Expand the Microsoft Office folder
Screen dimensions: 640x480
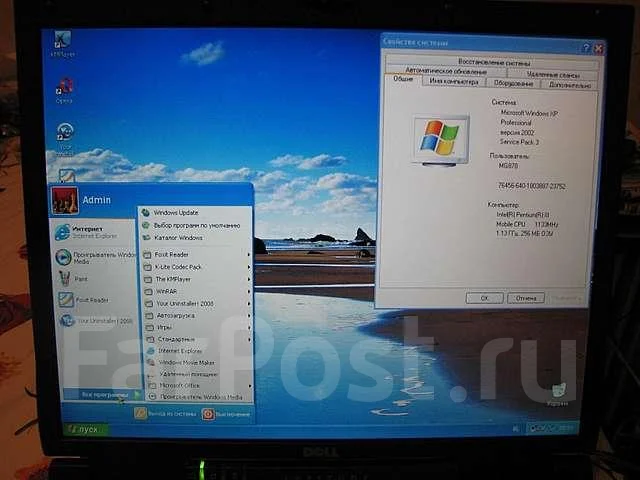pos(200,385)
